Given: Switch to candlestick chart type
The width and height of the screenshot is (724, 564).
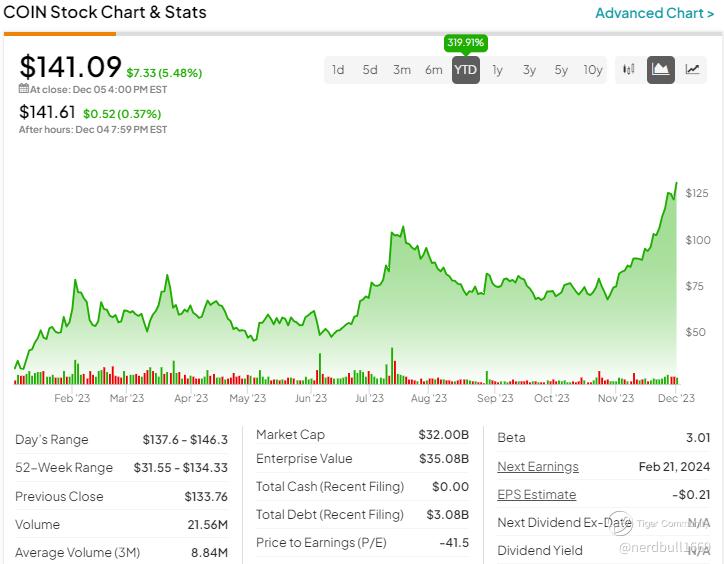Looking at the screenshot, I should point(629,70).
